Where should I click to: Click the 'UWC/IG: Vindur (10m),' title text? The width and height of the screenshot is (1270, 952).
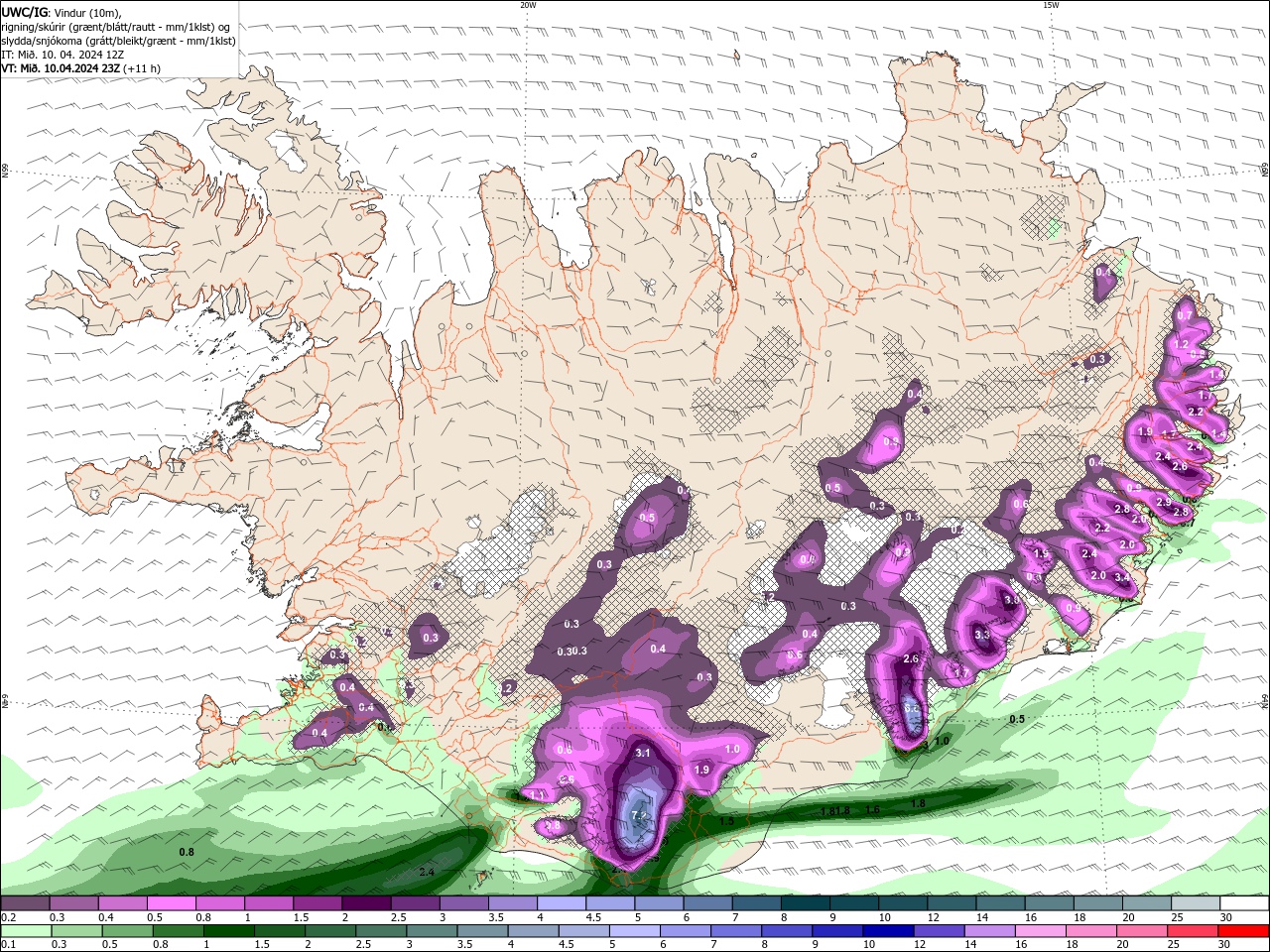coord(60,13)
